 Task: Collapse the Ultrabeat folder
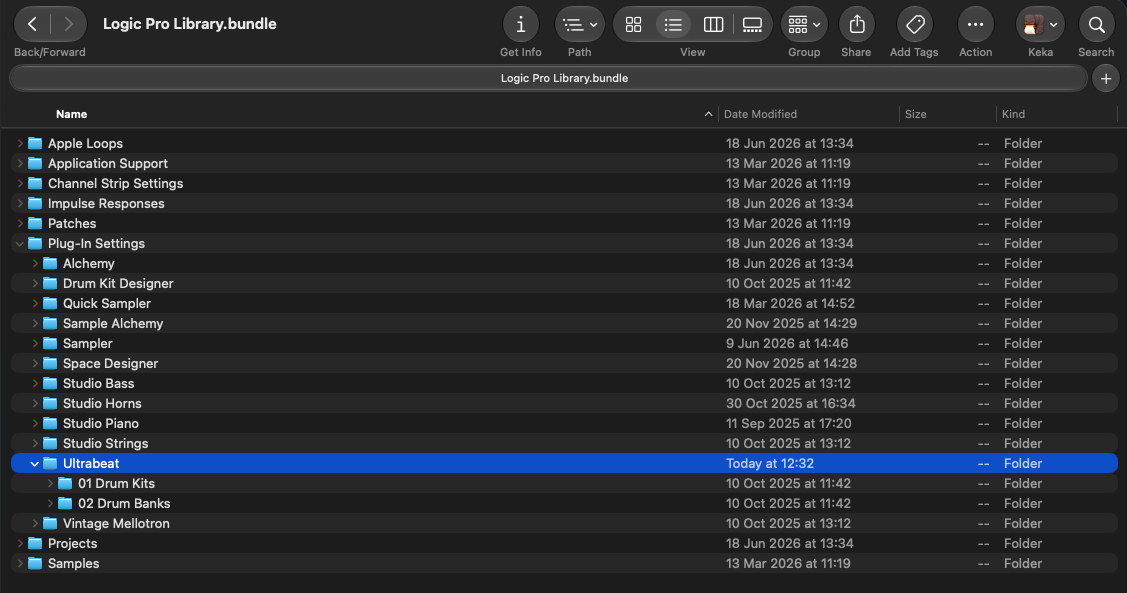click(x=34, y=464)
